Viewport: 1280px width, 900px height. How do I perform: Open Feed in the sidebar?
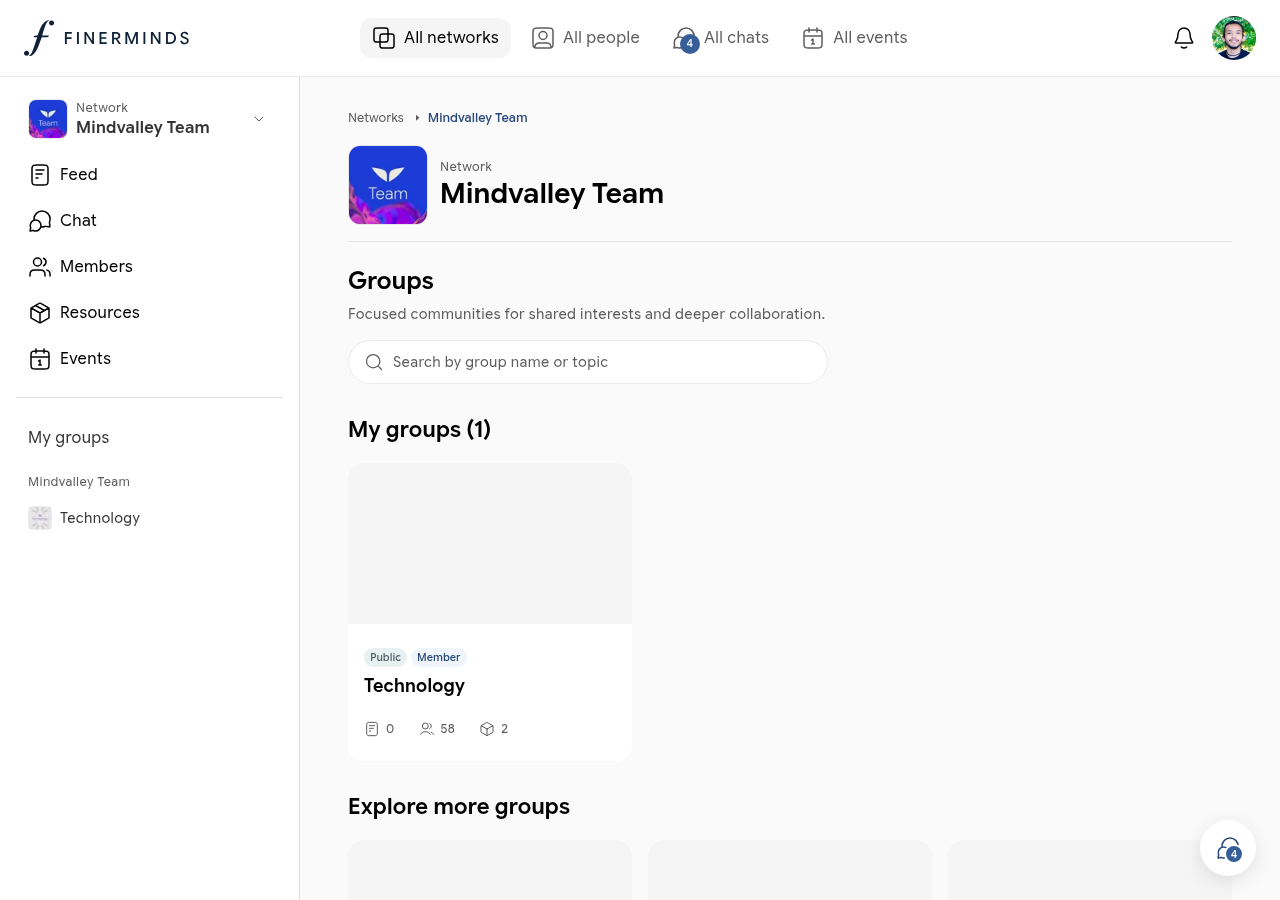(149, 175)
